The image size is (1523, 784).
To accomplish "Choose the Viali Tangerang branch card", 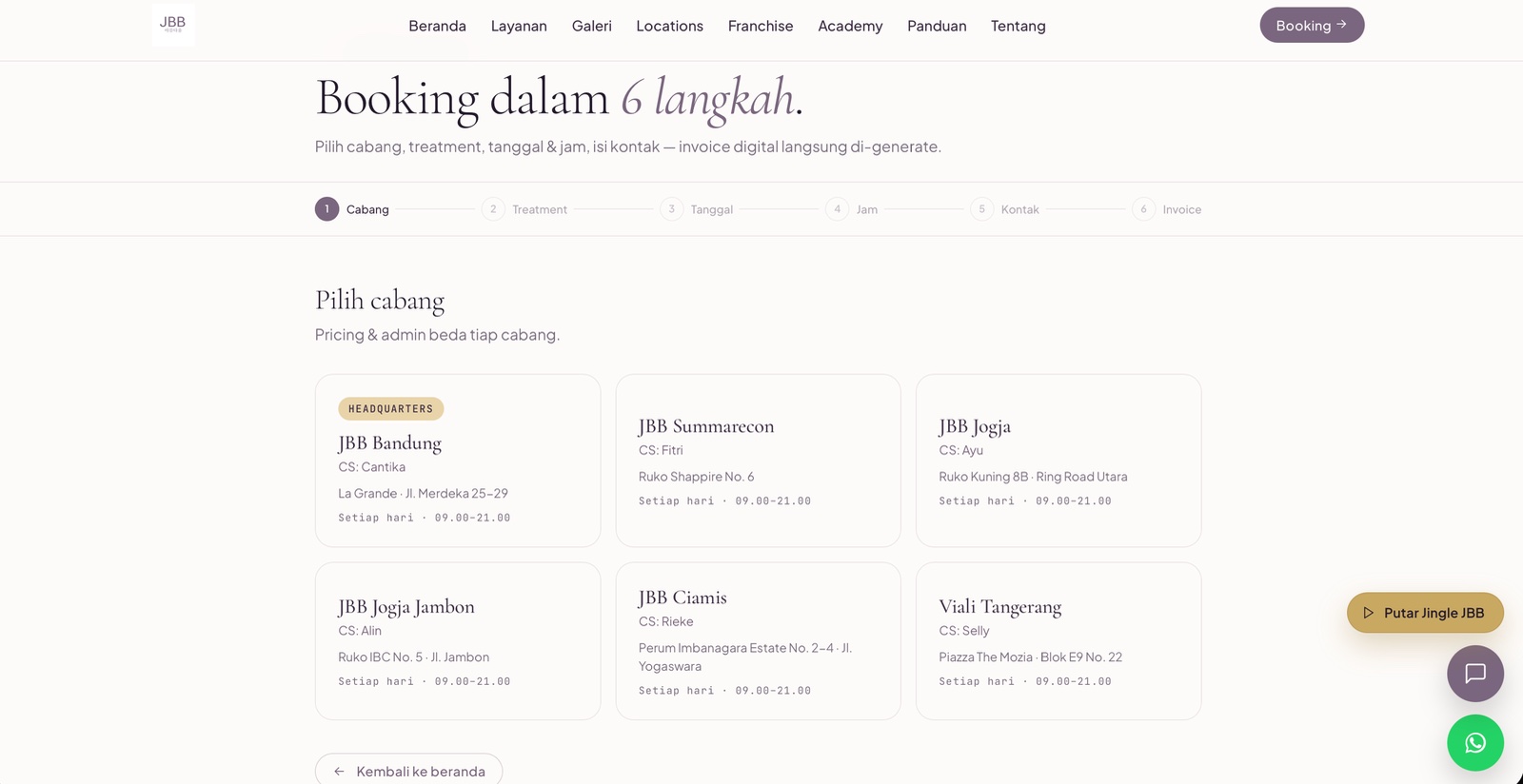I will 1058,641.
